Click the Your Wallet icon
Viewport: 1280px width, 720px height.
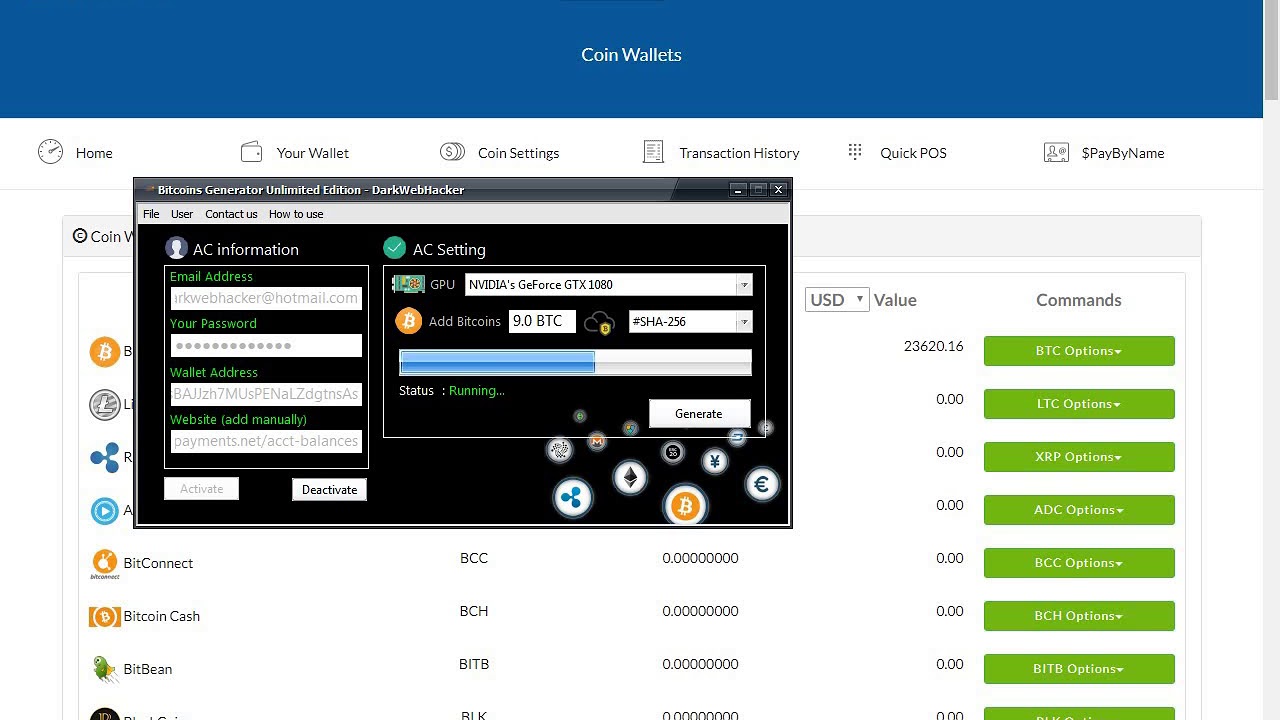[251, 152]
